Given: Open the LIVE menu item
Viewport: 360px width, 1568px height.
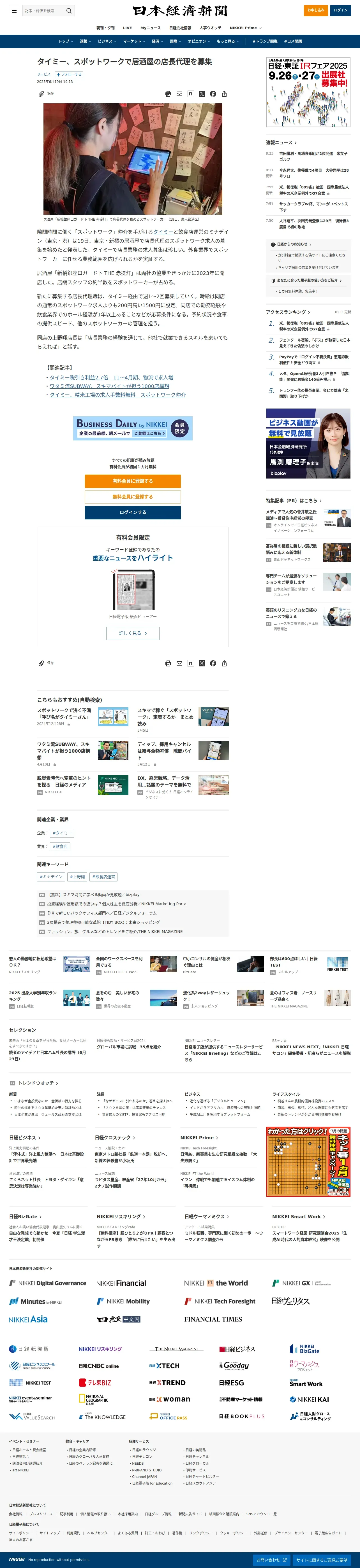Looking at the screenshot, I should 127,27.
